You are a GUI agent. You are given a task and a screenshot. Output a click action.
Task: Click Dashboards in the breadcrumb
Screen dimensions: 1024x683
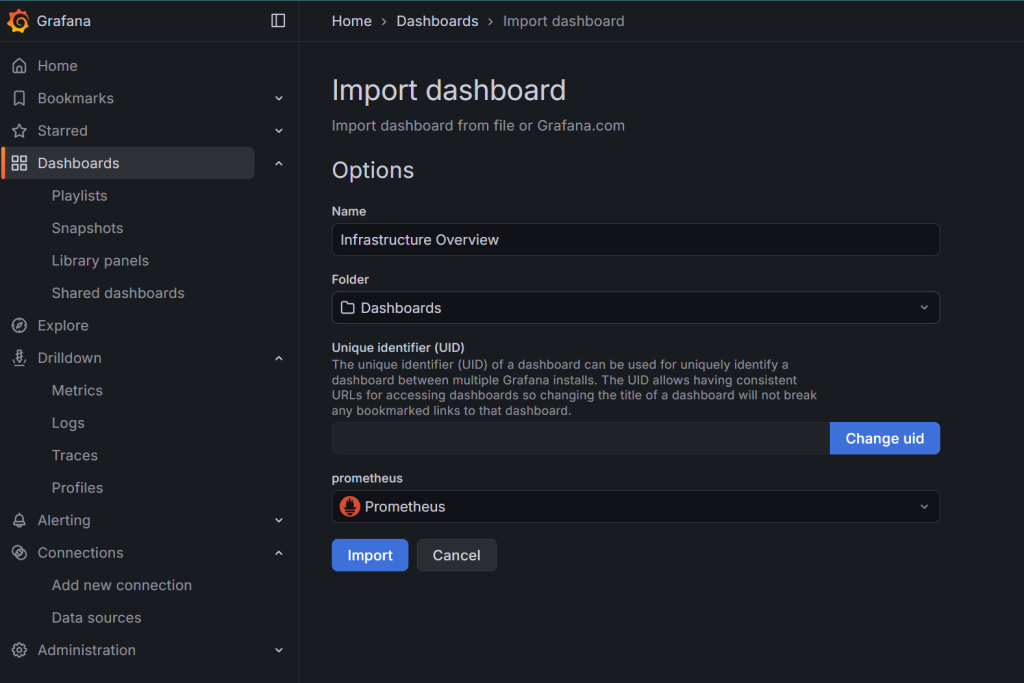coord(437,20)
